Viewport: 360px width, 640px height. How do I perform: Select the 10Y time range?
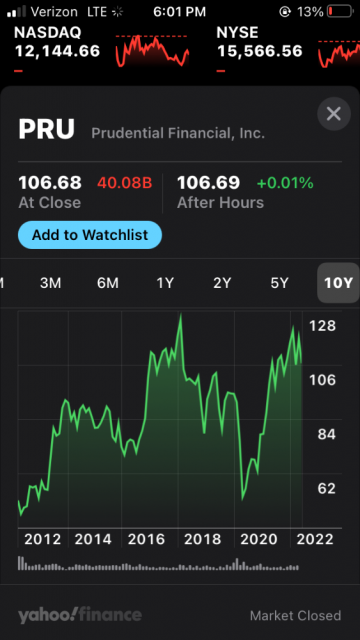pyautogui.click(x=338, y=283)
